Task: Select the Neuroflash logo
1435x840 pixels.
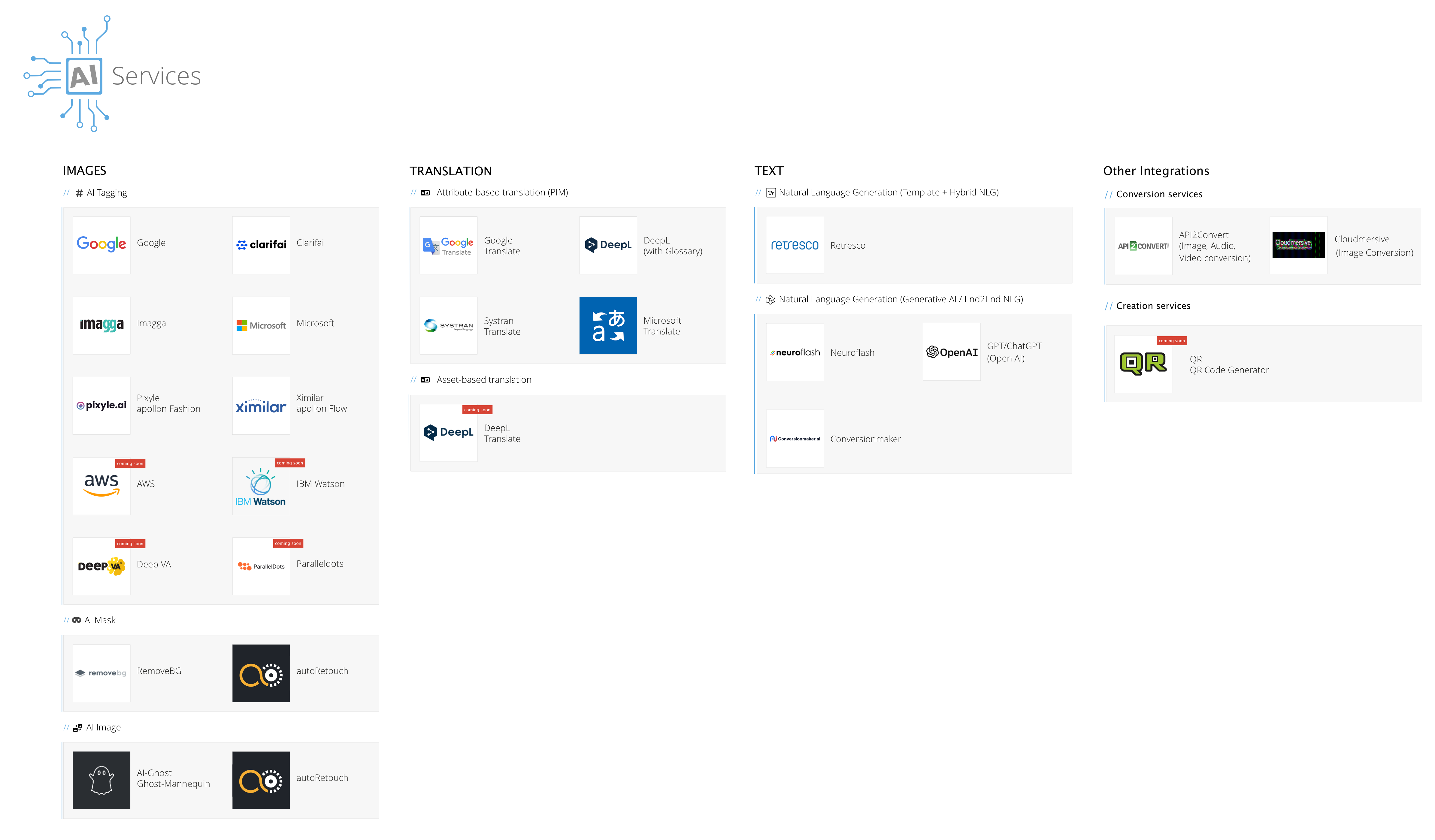Action: pyautogui.click(x=795, y=352)
